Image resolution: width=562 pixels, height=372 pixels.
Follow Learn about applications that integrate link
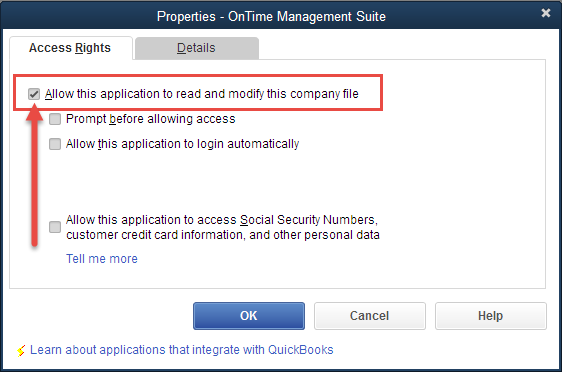(182, 350)
